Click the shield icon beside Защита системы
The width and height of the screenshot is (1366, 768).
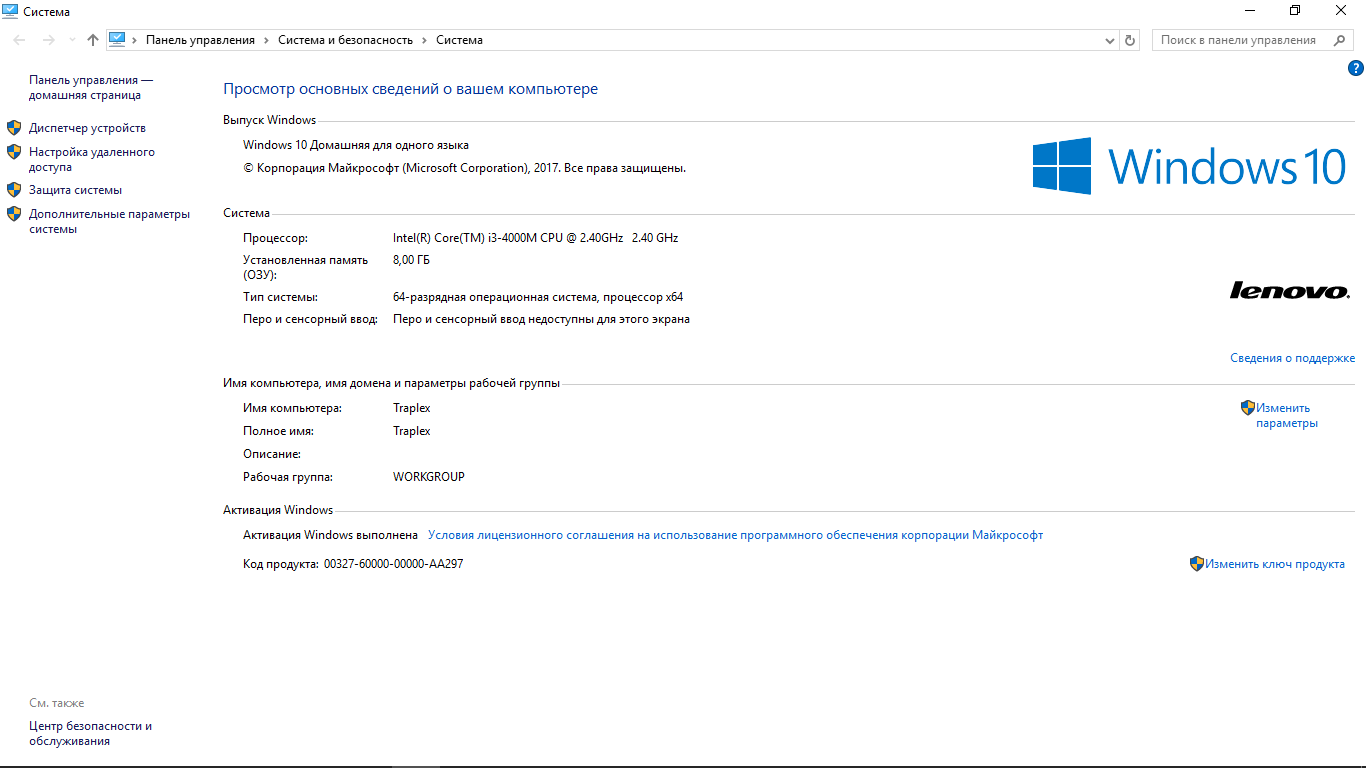pos(14,189)
